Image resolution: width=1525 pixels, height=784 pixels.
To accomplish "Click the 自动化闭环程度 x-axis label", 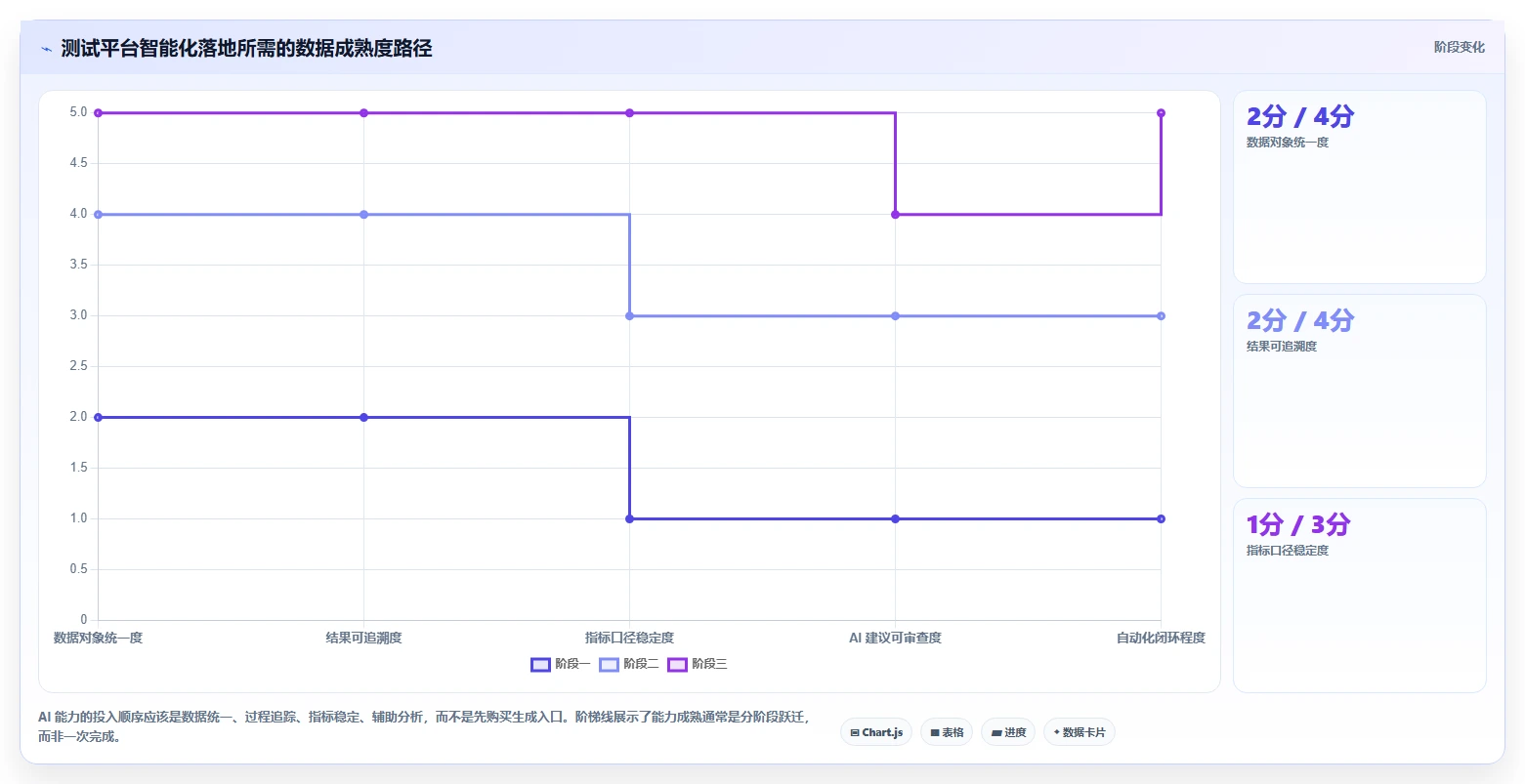I will [x=1161, y=639].
